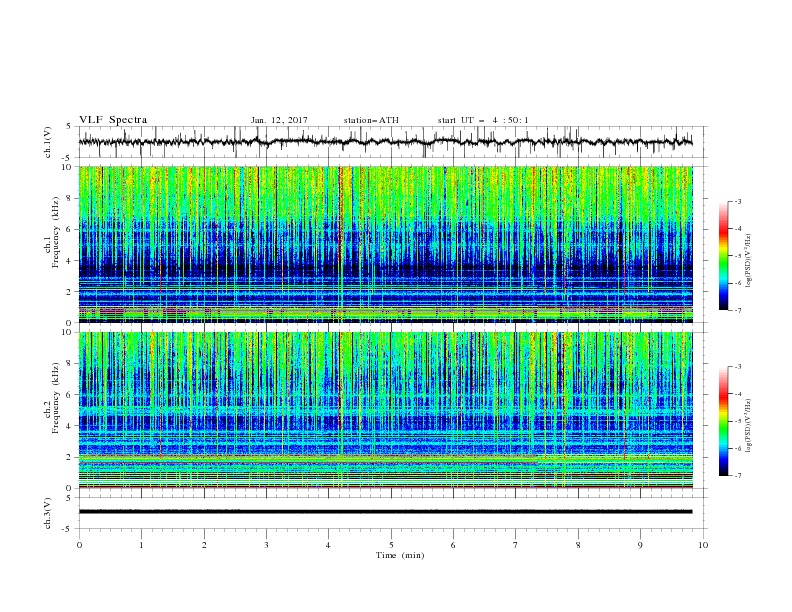792x612 pixels.
Task: Click the "0" tick on the time axis
Action: [x=79, y=545]
